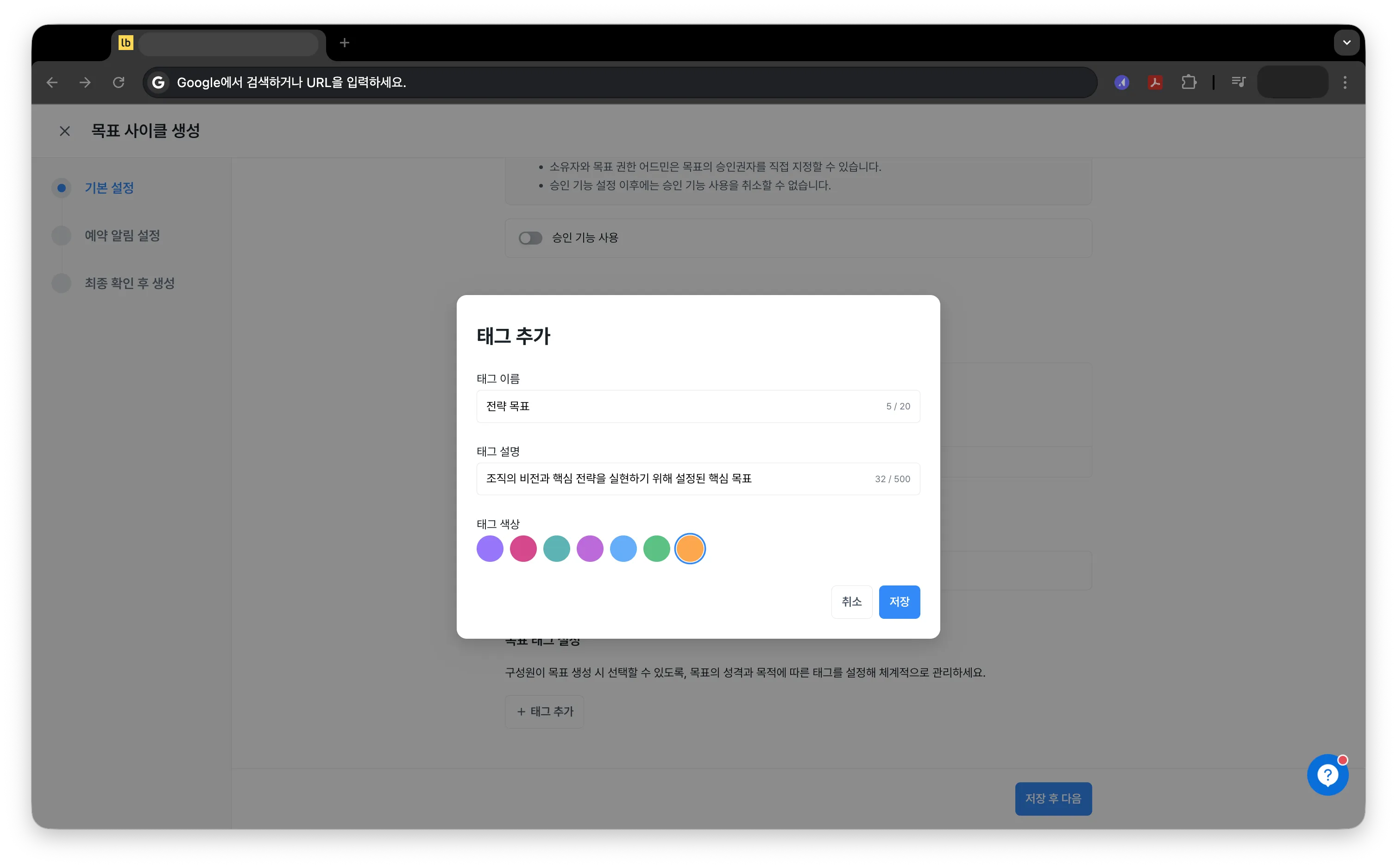Click the yellow lb tab favicon

(x=126, y=43)
